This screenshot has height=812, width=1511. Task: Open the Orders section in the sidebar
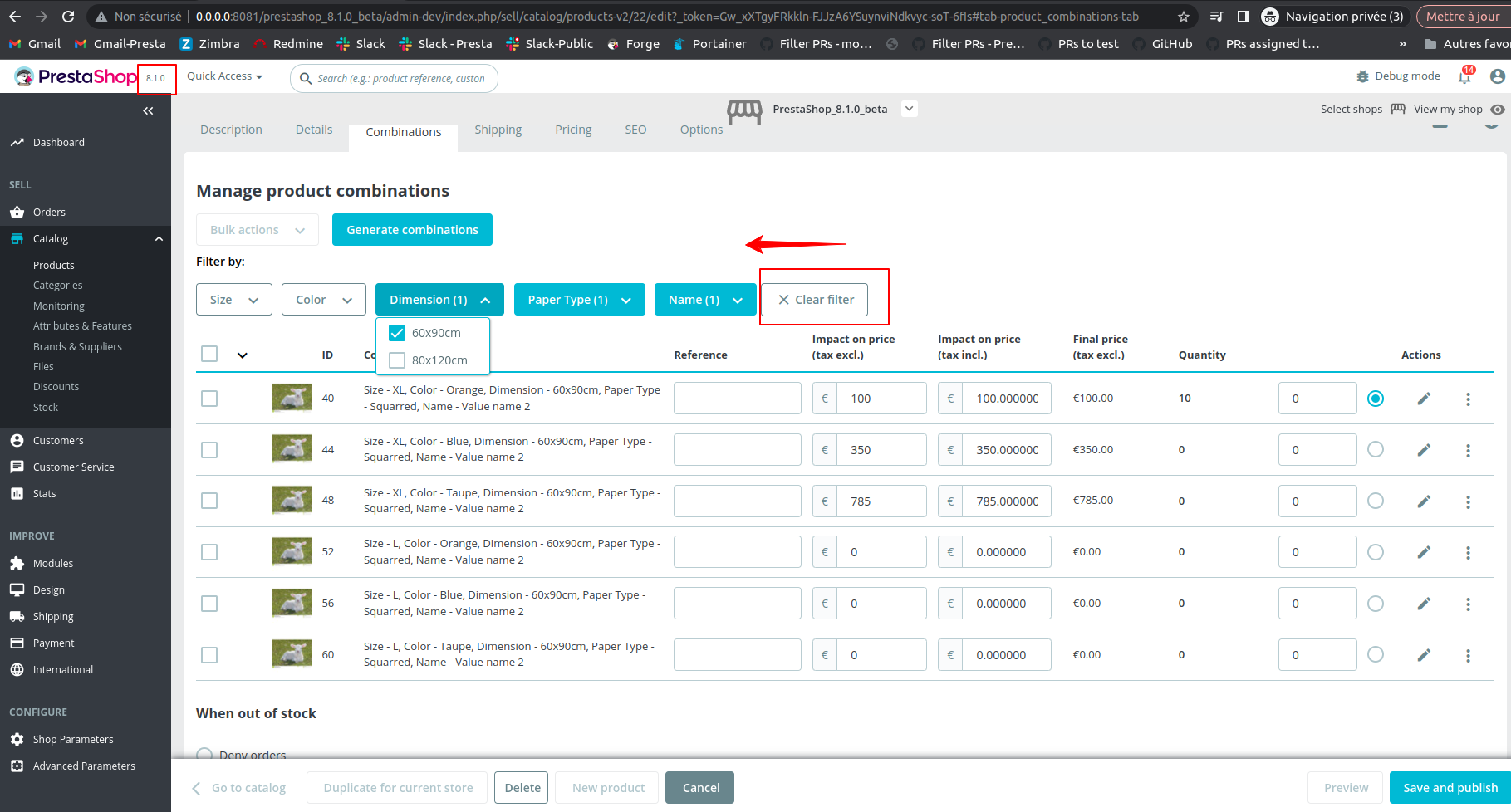click(x=47, y=212)
